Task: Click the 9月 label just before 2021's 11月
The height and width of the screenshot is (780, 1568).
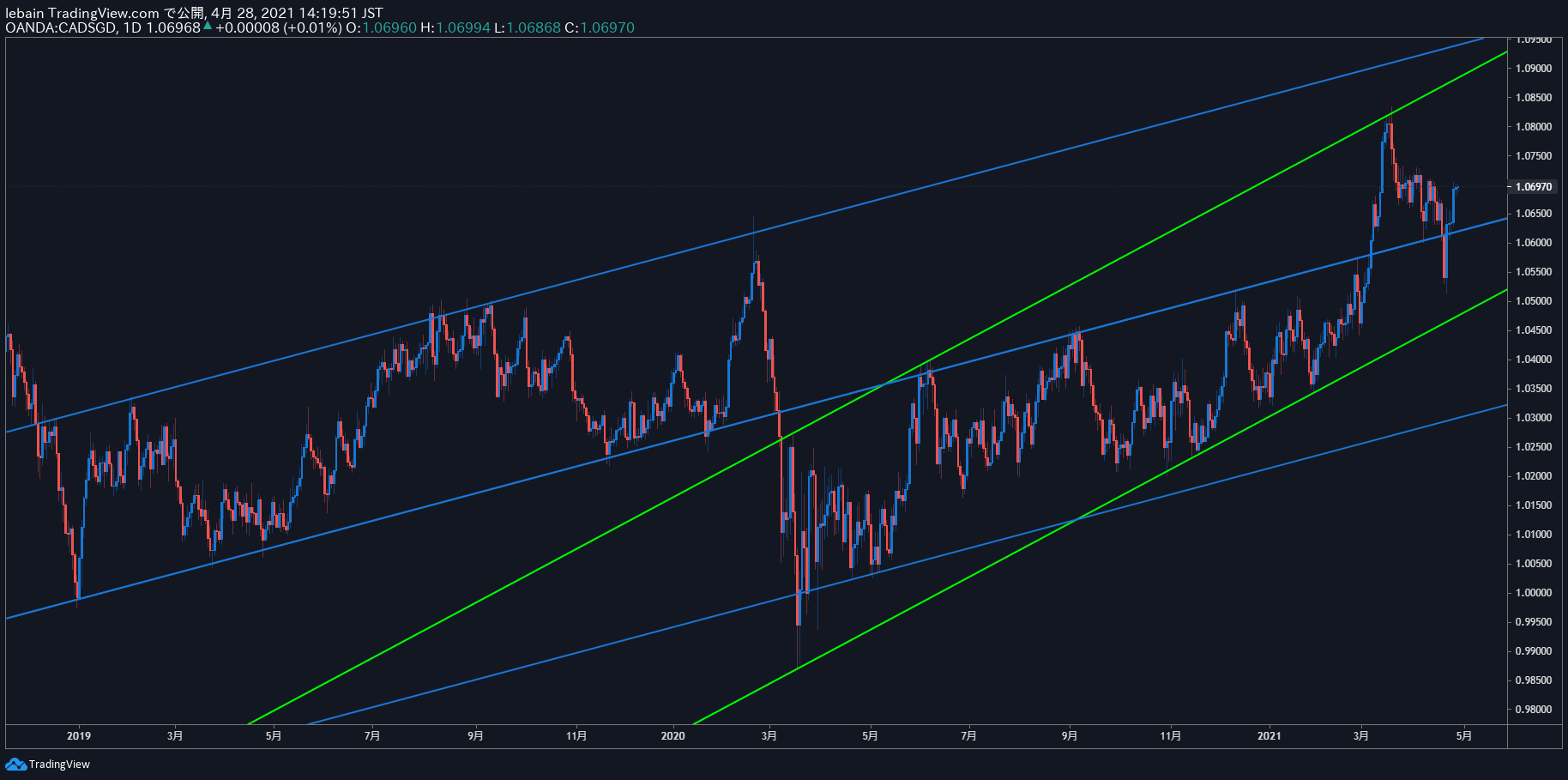Action: point(1070,736)
